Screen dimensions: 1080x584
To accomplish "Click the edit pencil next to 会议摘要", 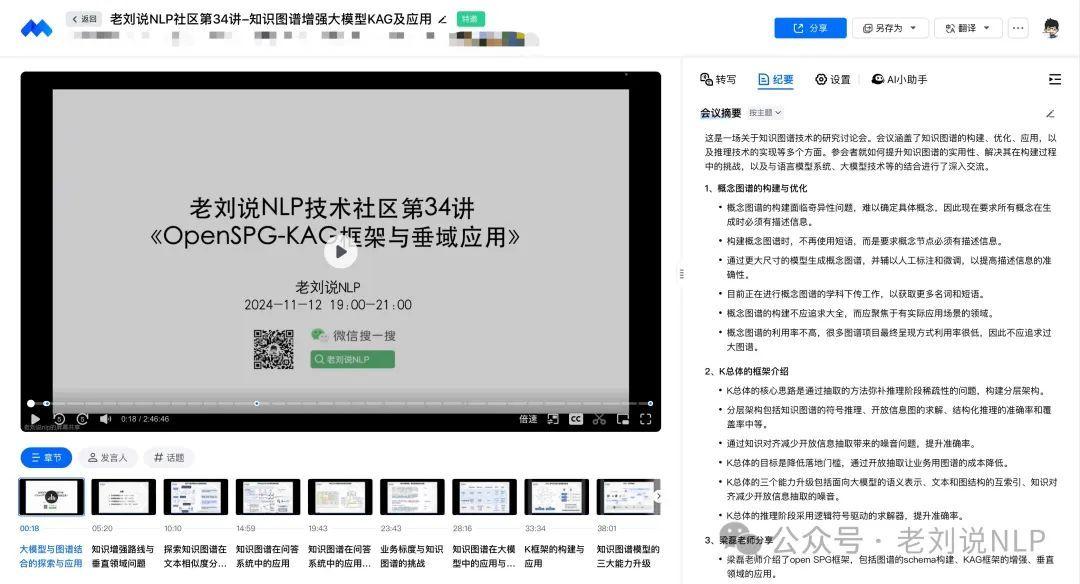I will tap(1050, 112).
